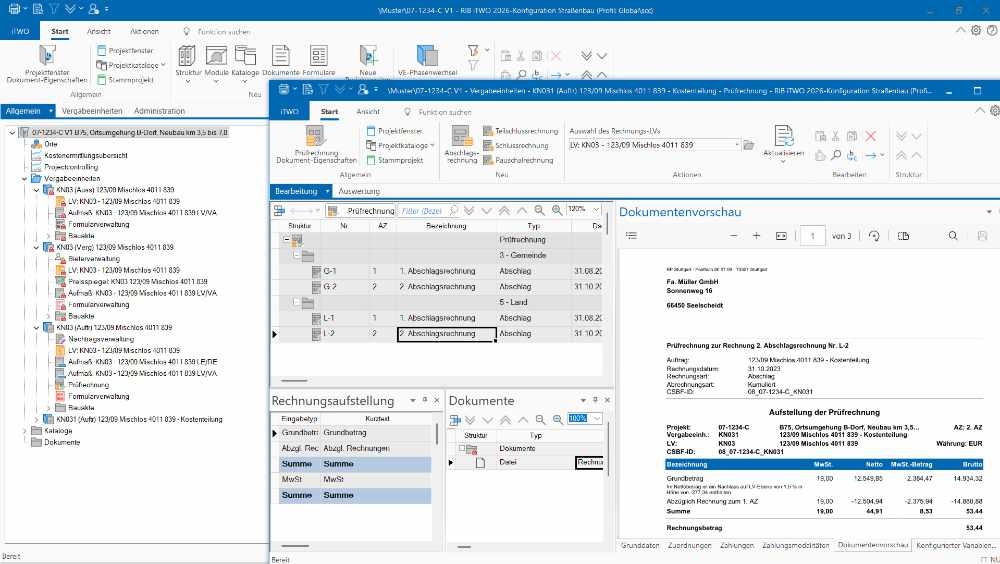
Task: Open Formulare in the back window ribbon
Action: [318, 61]
